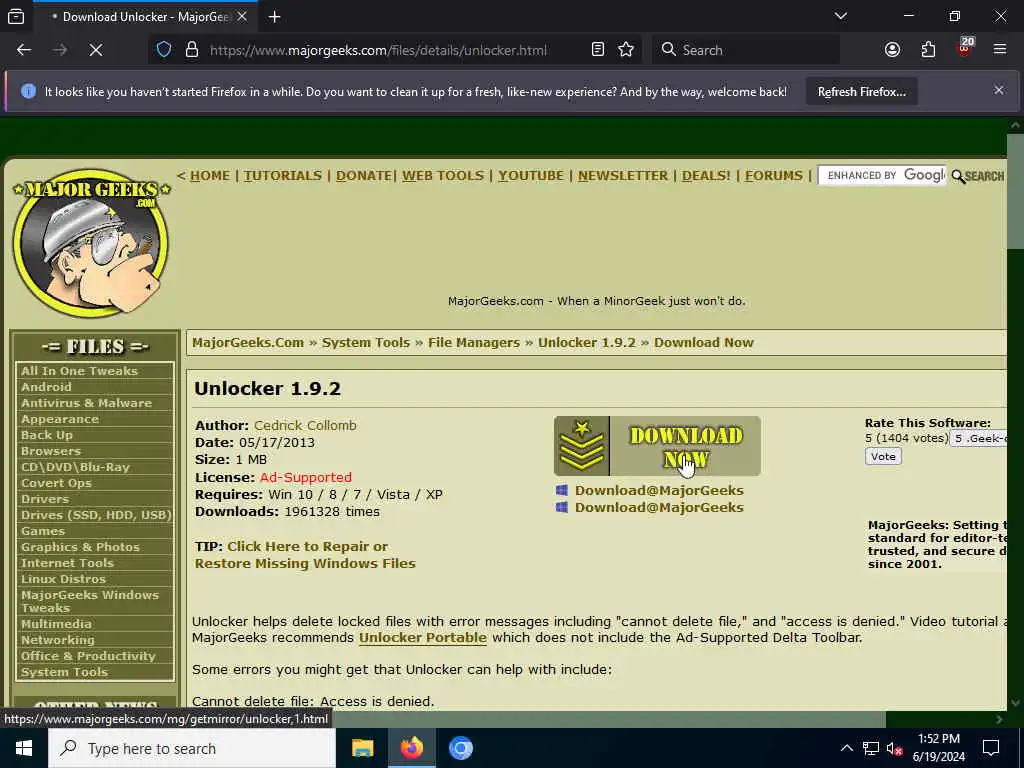This screenshot has width=1024, height=768.
Task: Click the Windows icon beside second Download@MajorGeeks
Action: [562, 507]
